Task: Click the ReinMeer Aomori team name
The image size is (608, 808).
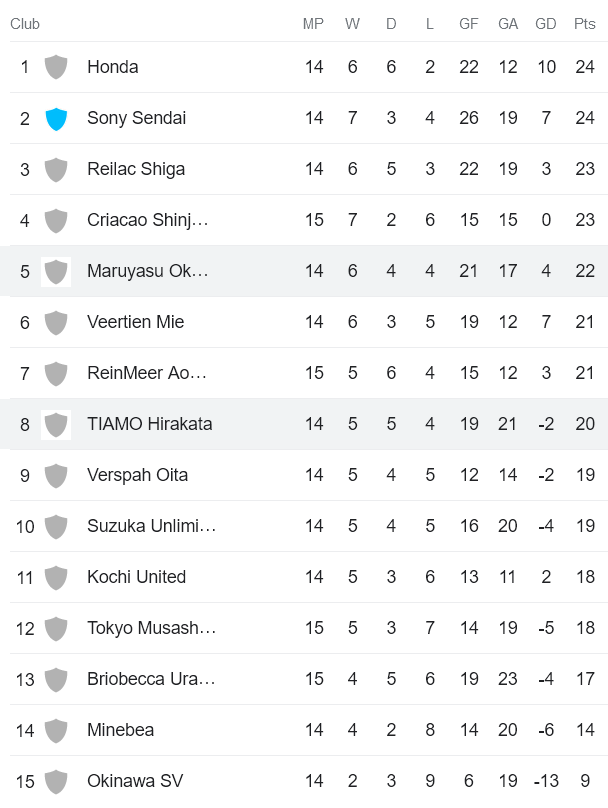Action: coord(147,373)
